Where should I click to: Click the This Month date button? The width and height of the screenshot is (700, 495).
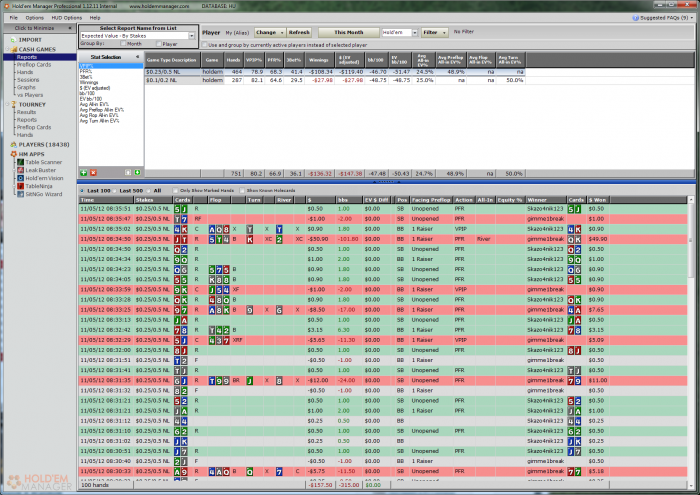(349, 33)
